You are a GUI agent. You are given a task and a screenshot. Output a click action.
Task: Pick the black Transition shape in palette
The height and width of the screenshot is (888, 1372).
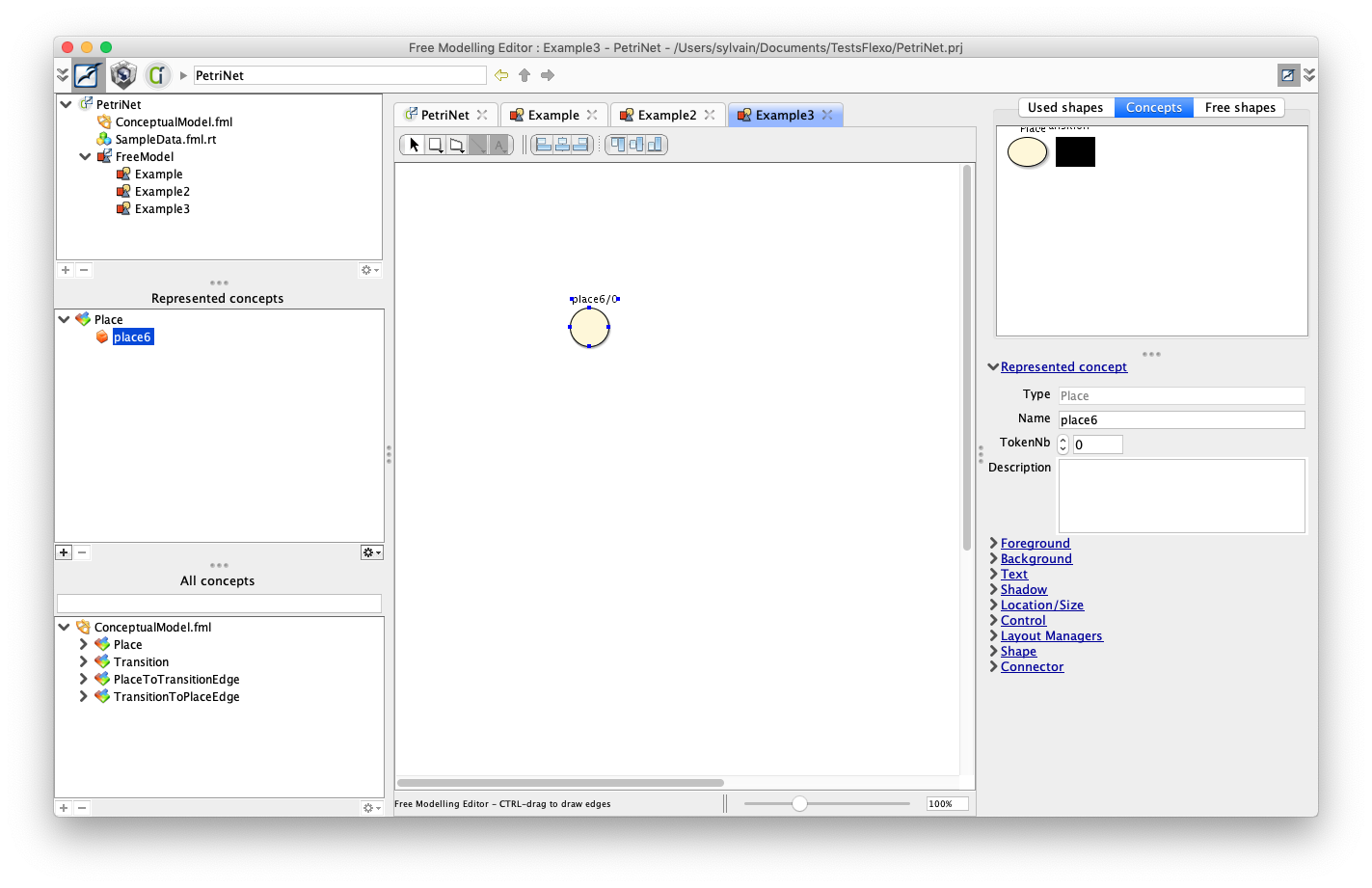pos(1075,151)
